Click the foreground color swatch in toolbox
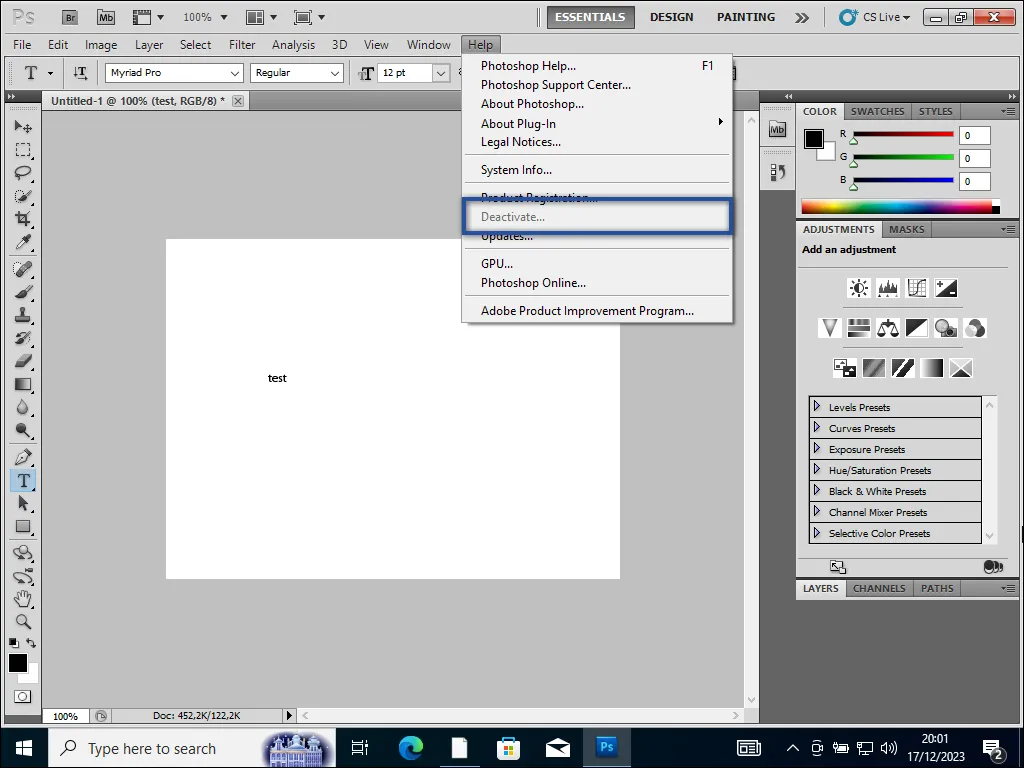The image size is (1024, 768). [x=18, y=663]
